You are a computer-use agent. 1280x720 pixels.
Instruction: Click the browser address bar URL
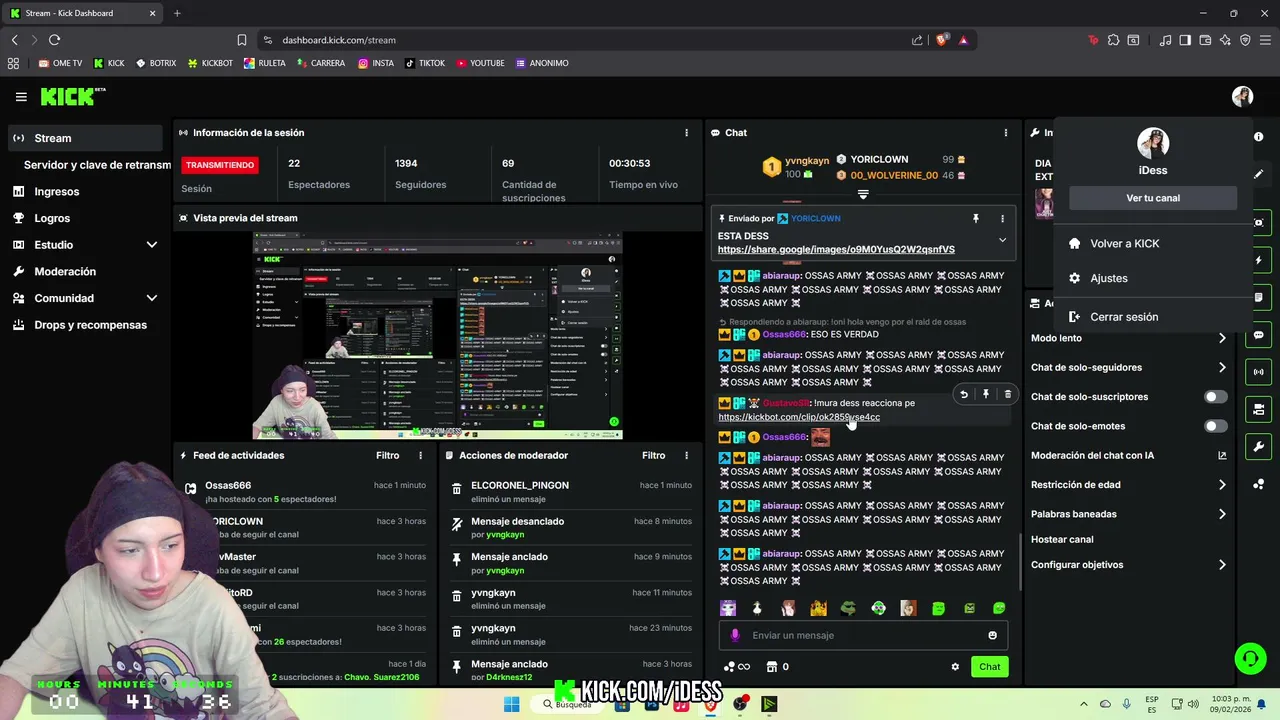pyautogui.click(x=339, y=40)
